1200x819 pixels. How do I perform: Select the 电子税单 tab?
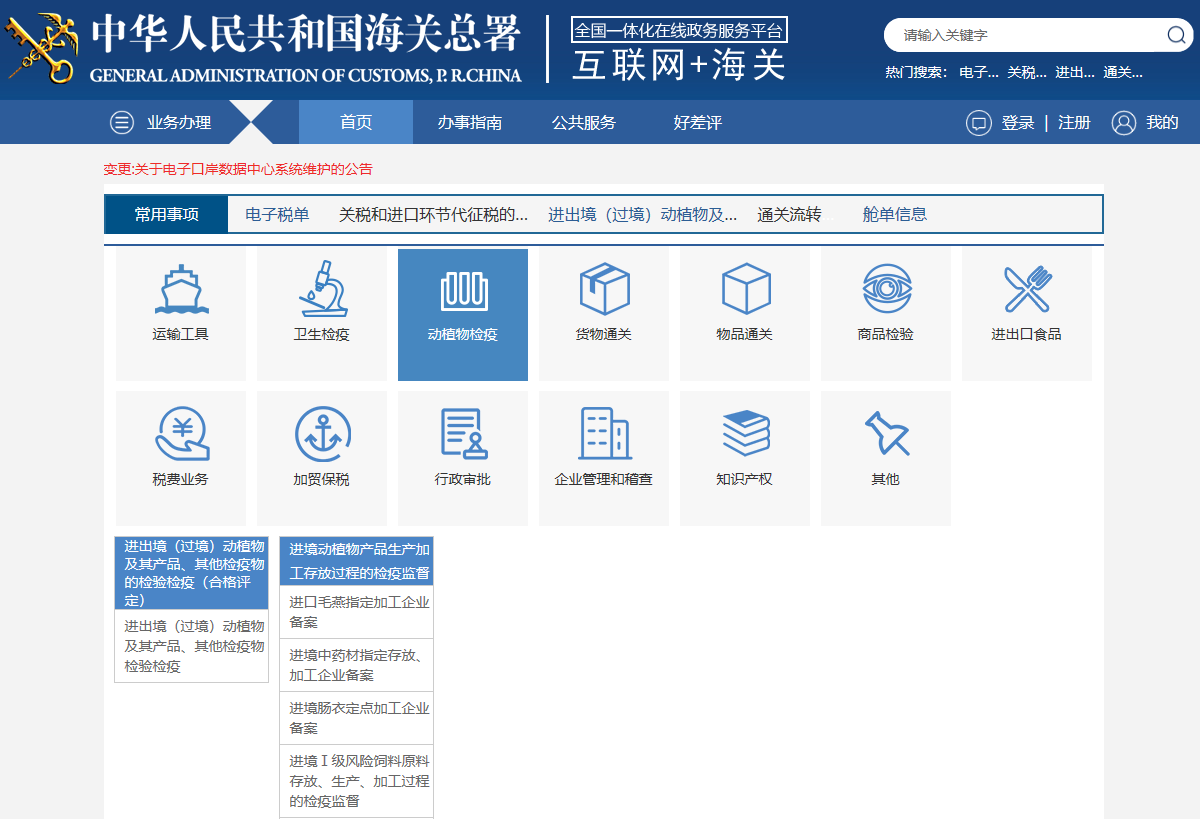click(x=277, y=214)
